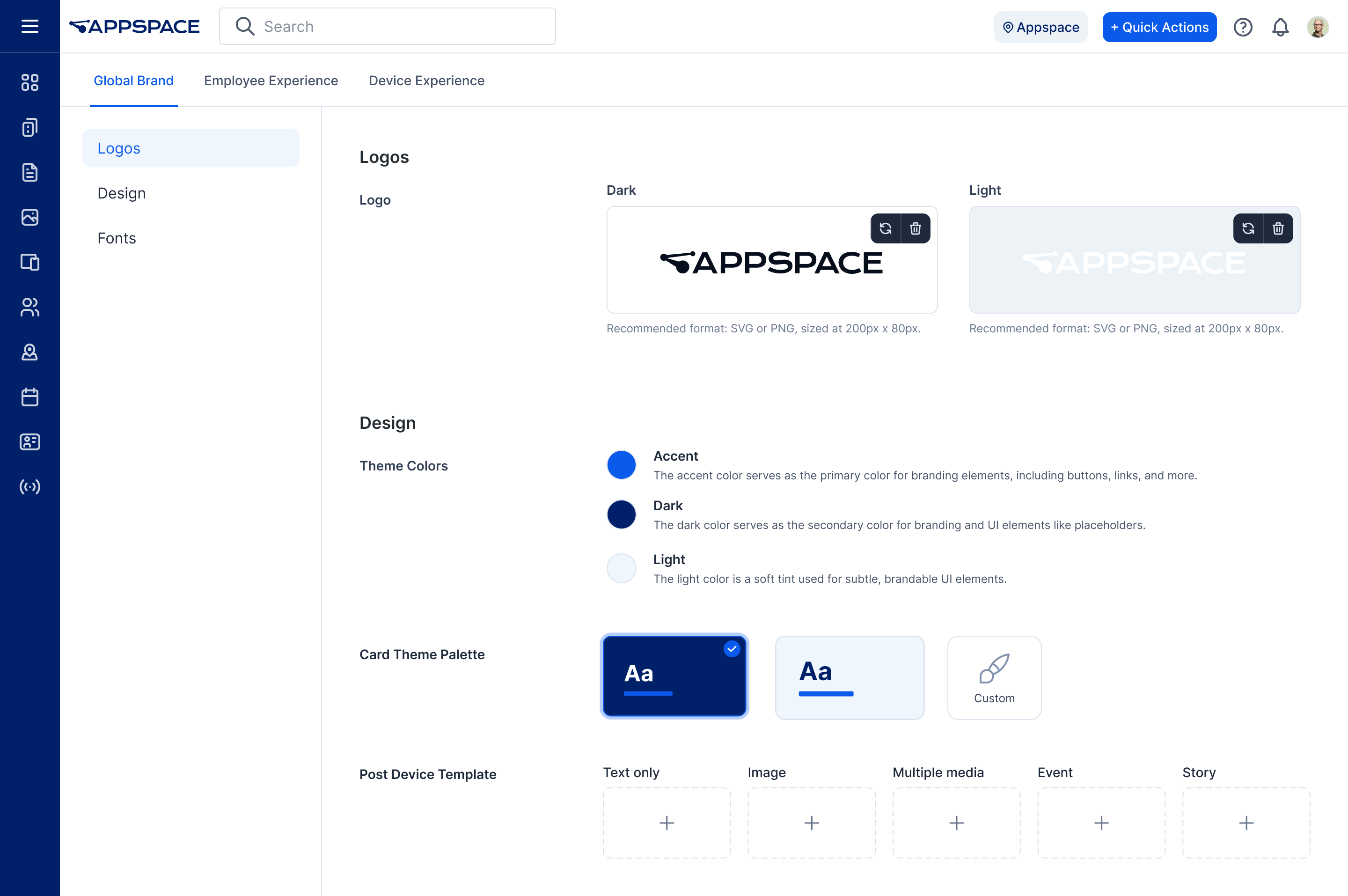Replace the Light logo with refresh icon
This screenshot has height=896, width=1348.
pos(1248,228)
